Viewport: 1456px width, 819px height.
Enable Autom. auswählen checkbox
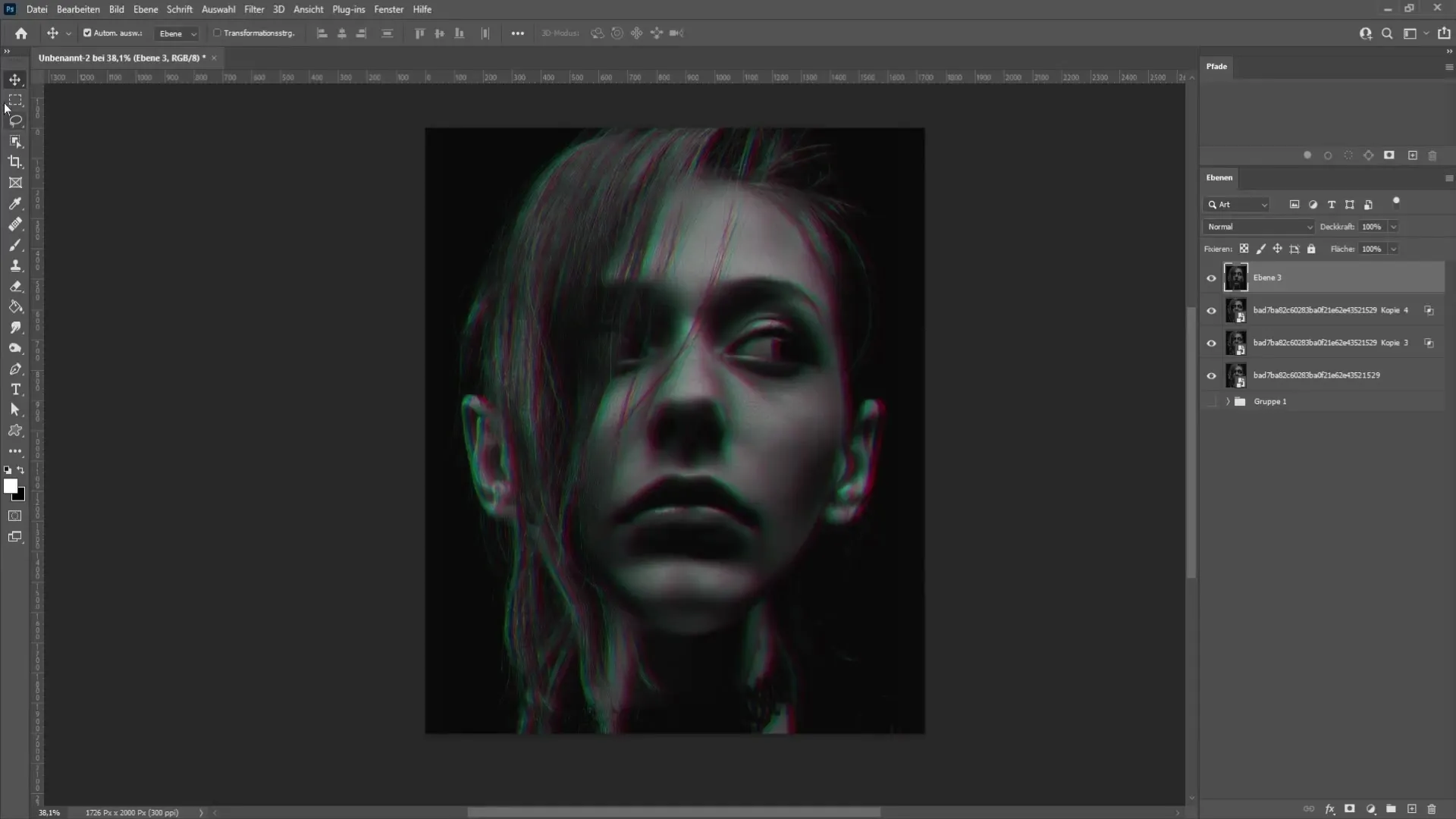click(88, 33)
